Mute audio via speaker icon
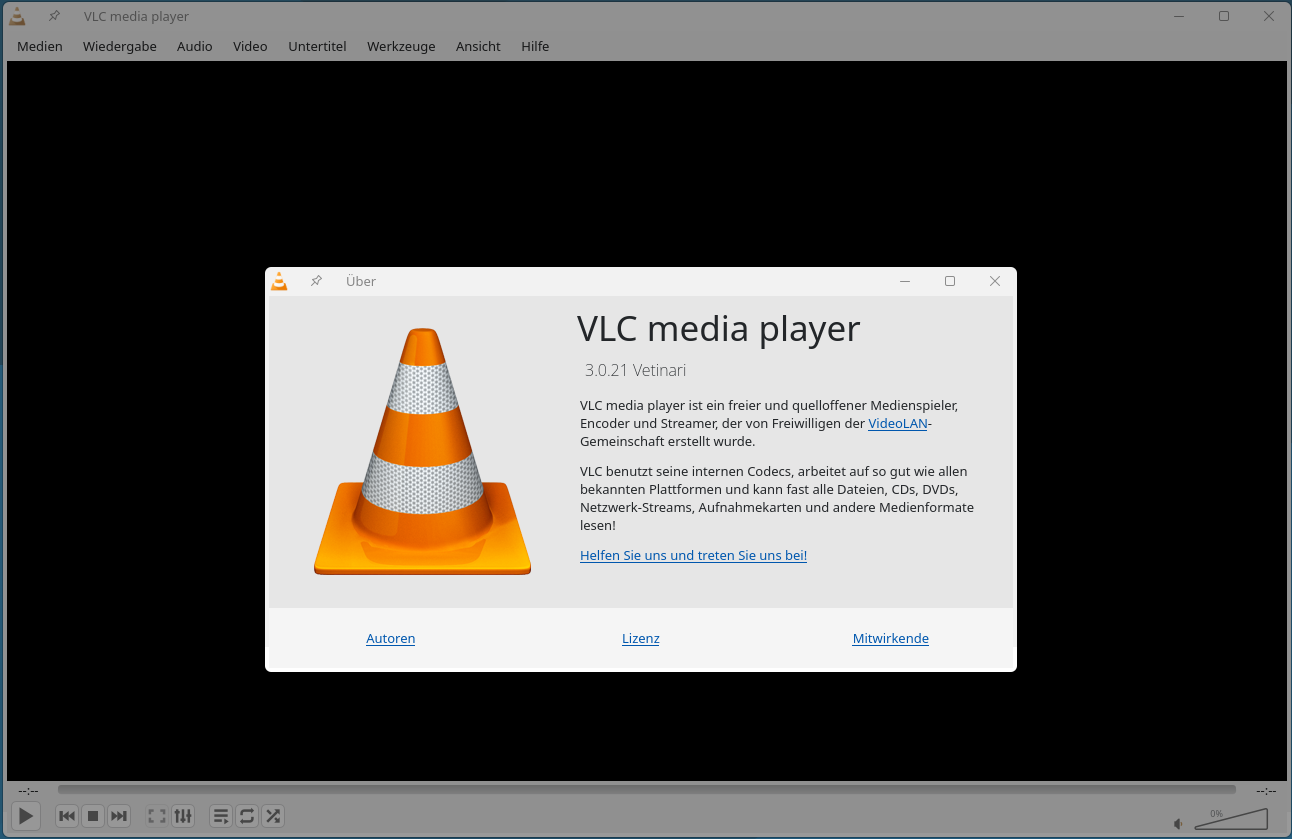Viewport: 1292px width, 839px height. point(1179,823)
